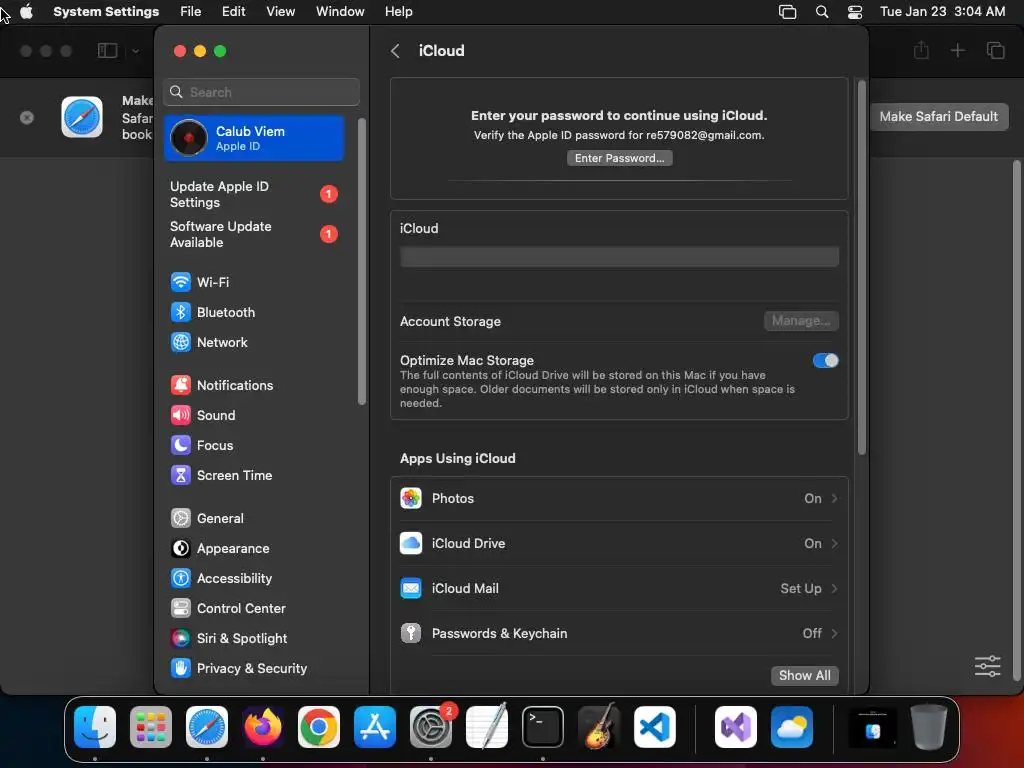This screenshot has width=1024, height=768.
Task: Click Manage account storage button
Action: pyautogui.click(x=801, y=321)
